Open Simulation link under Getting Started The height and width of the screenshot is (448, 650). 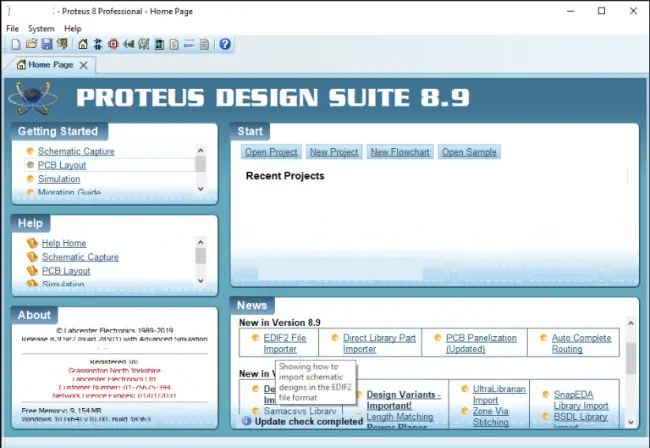[59, 179]
